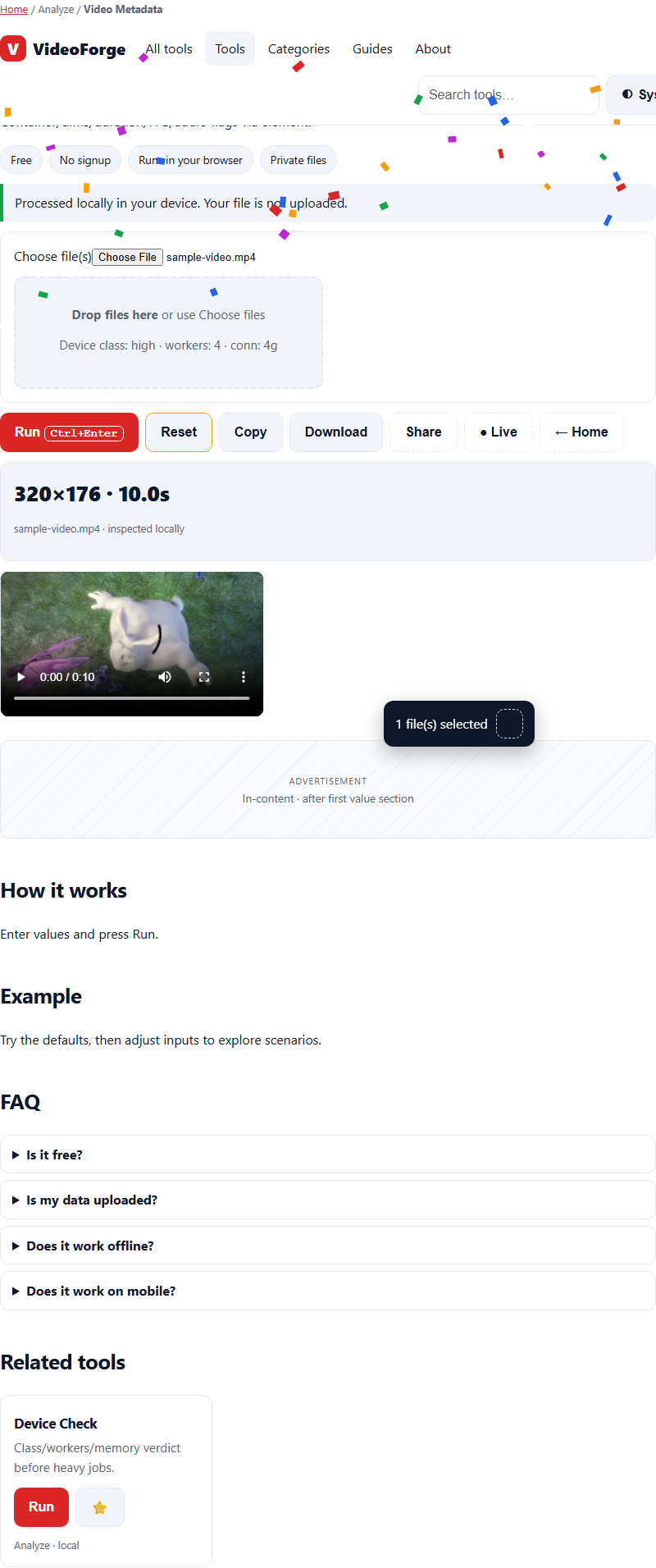Screen dimensions: 656x1568
Task: Copy the metadata result
Action: 251,432
